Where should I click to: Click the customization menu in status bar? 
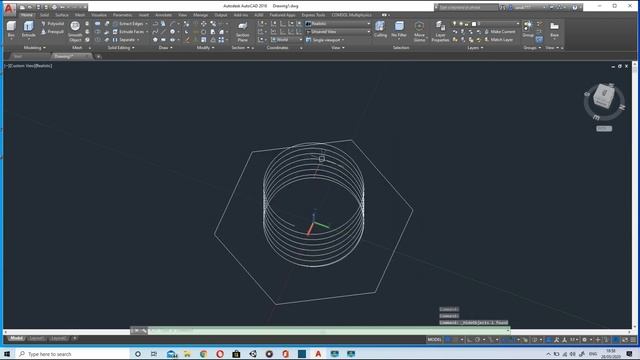coord(633,340)
